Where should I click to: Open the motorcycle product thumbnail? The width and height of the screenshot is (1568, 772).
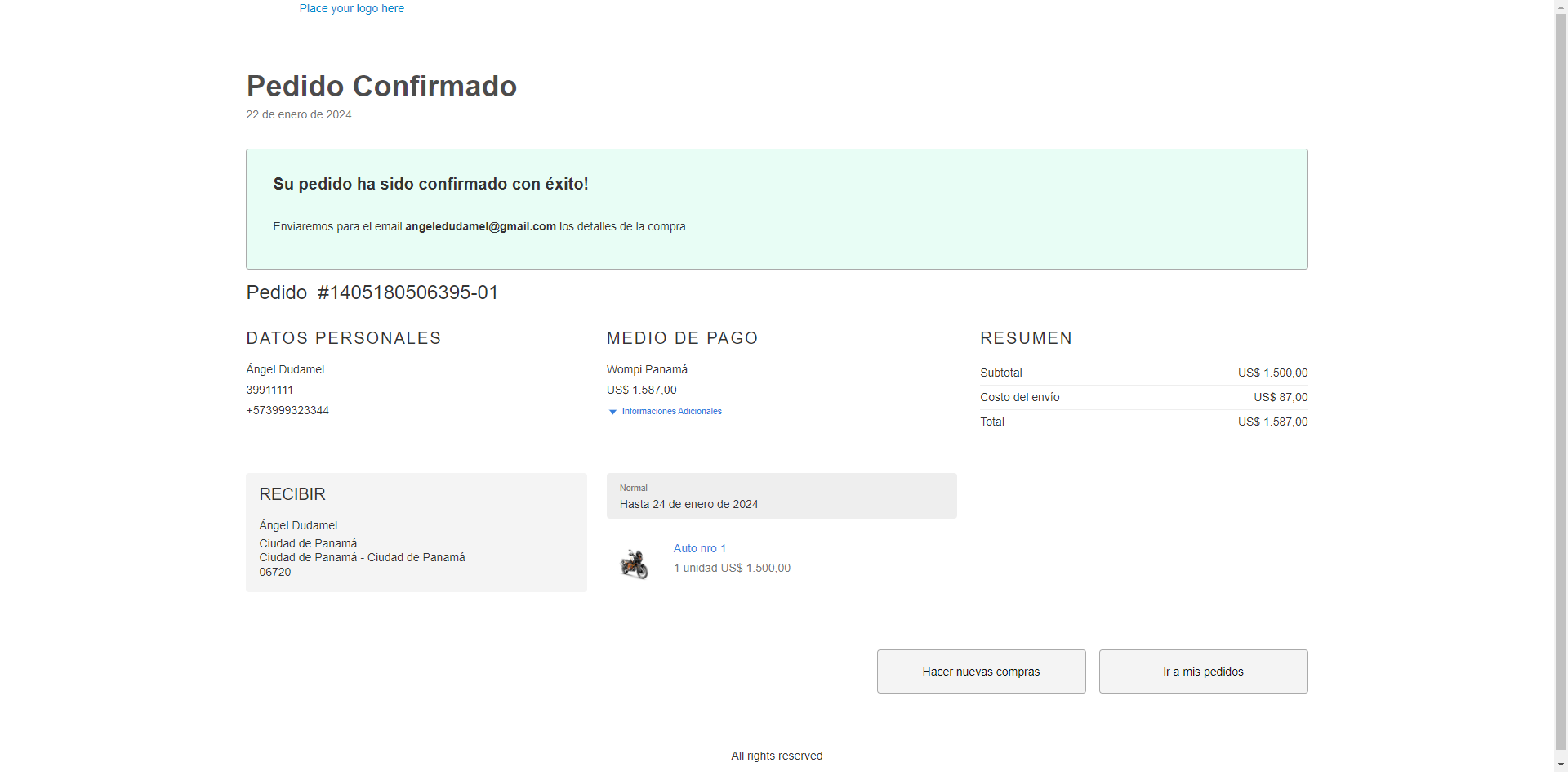click(x=634, y=564)
